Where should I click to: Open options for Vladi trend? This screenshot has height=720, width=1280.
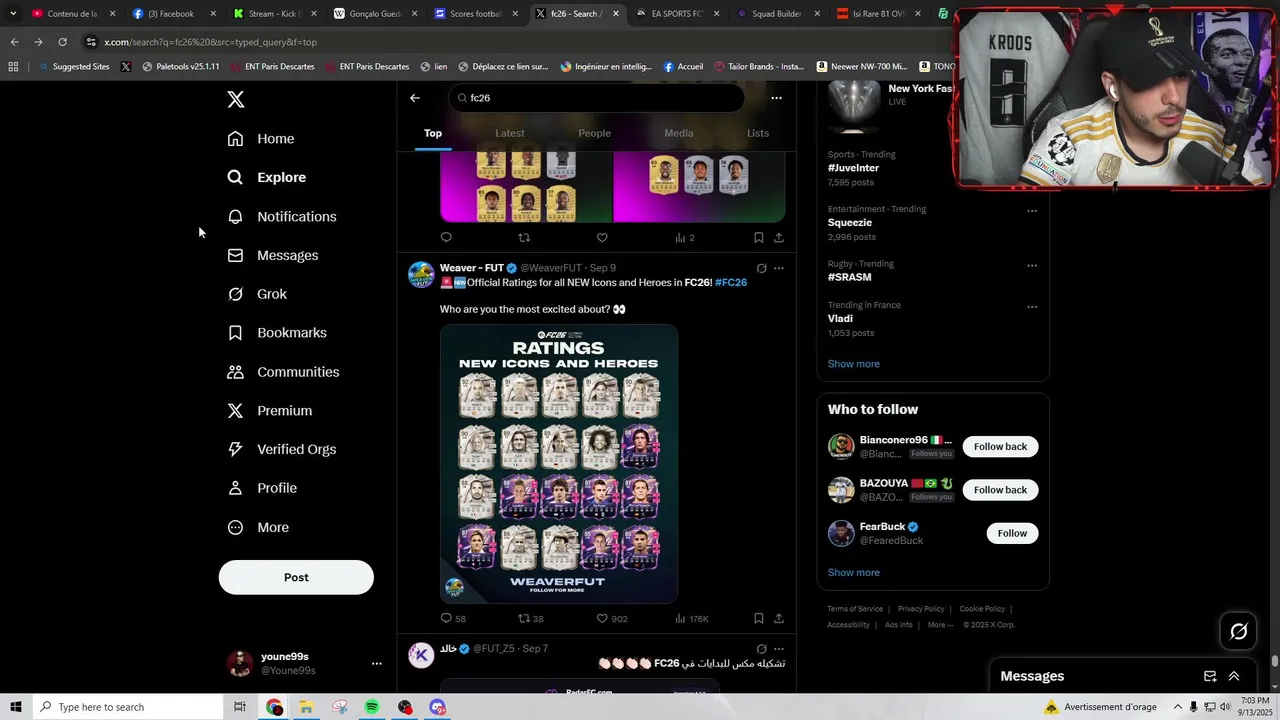click(1032, 307)
